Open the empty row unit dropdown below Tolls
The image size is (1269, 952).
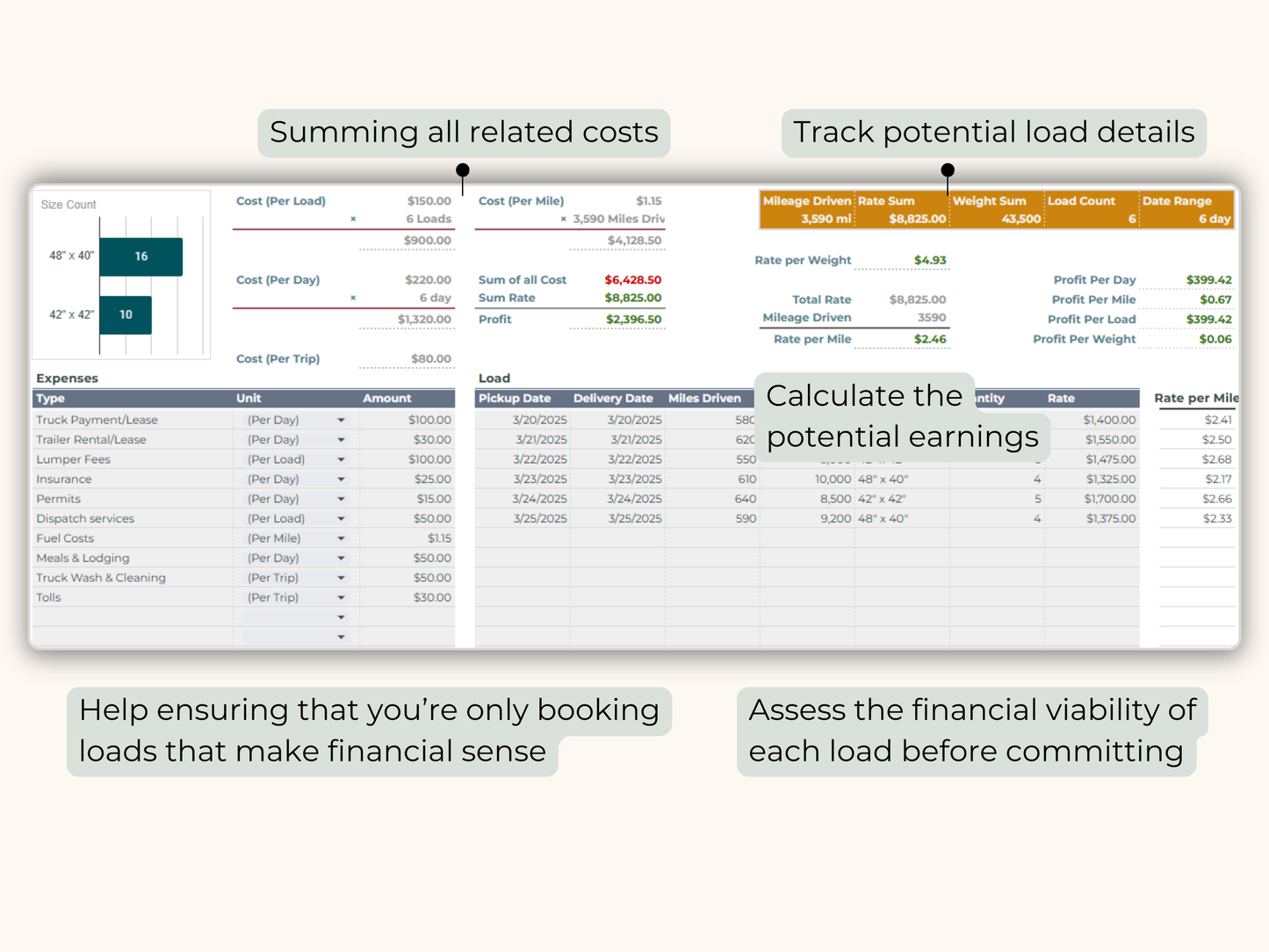click(x=341, y=617)
